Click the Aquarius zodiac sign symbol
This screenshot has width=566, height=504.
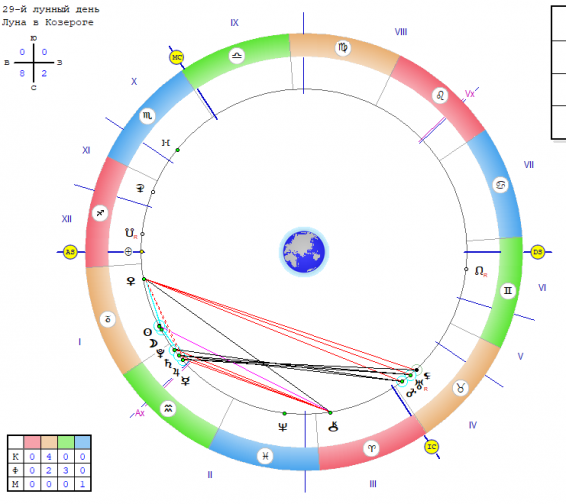168,408
